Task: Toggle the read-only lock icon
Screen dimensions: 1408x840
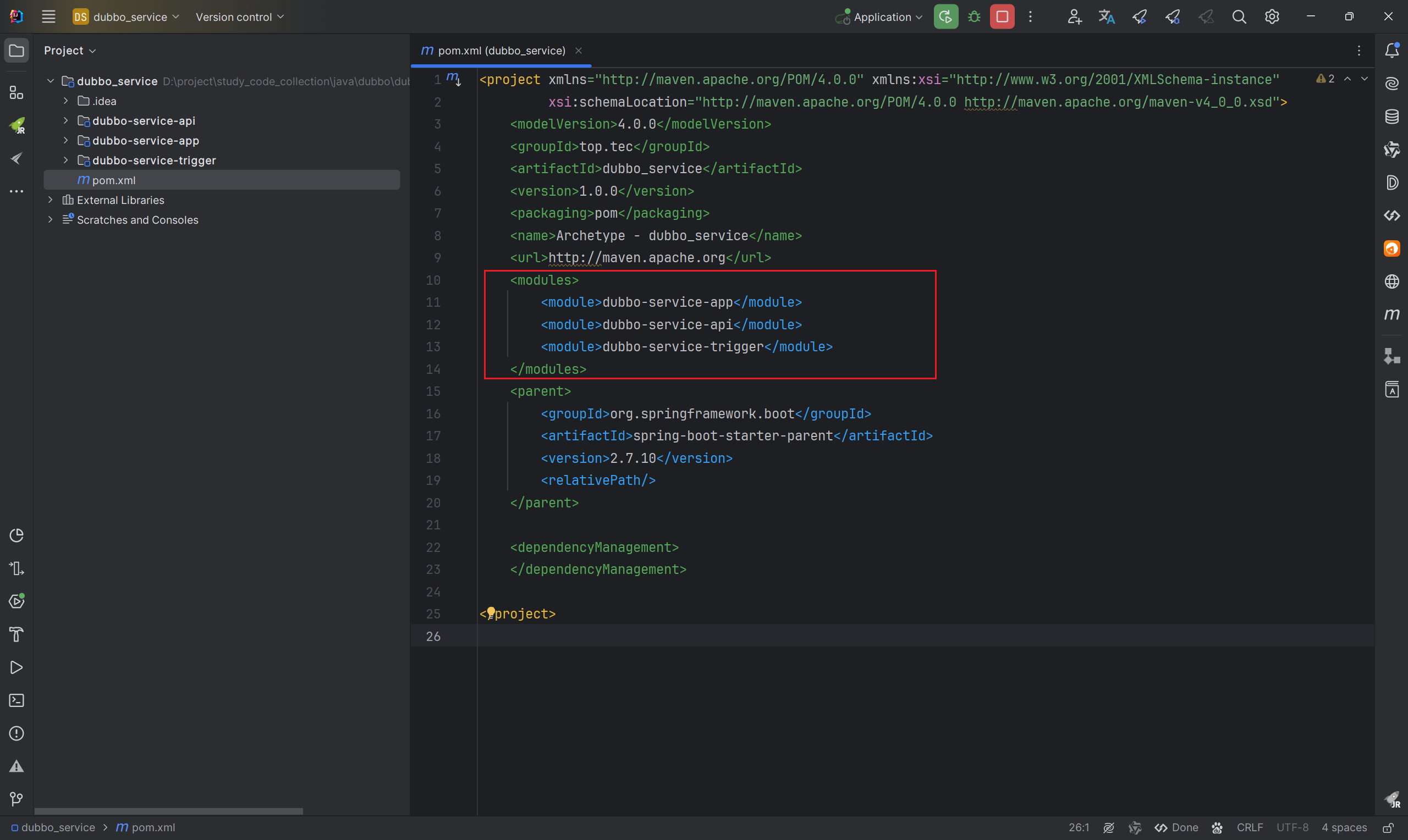Action: click(x=1388, y=827)
